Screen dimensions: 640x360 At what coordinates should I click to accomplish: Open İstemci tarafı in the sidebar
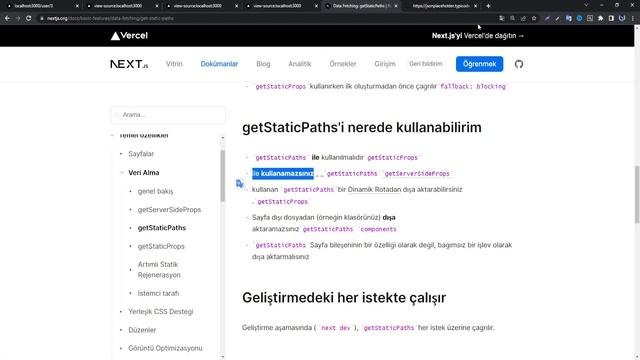click(x=158, y=293)
